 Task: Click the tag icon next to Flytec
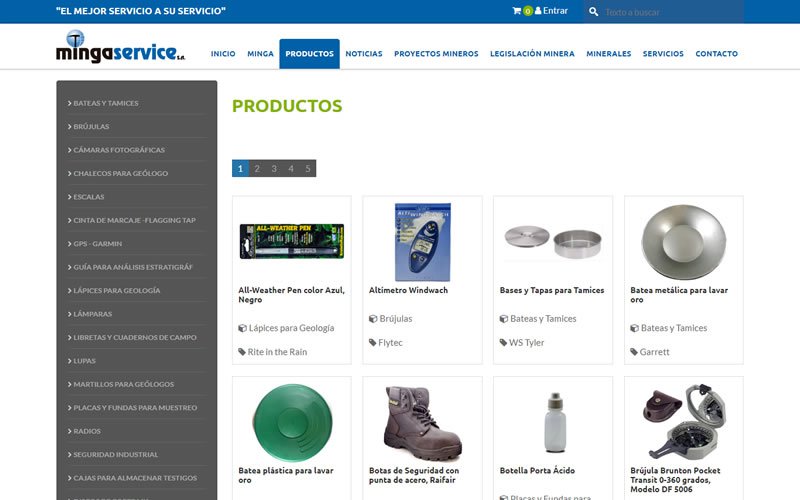tap(373, 343)
